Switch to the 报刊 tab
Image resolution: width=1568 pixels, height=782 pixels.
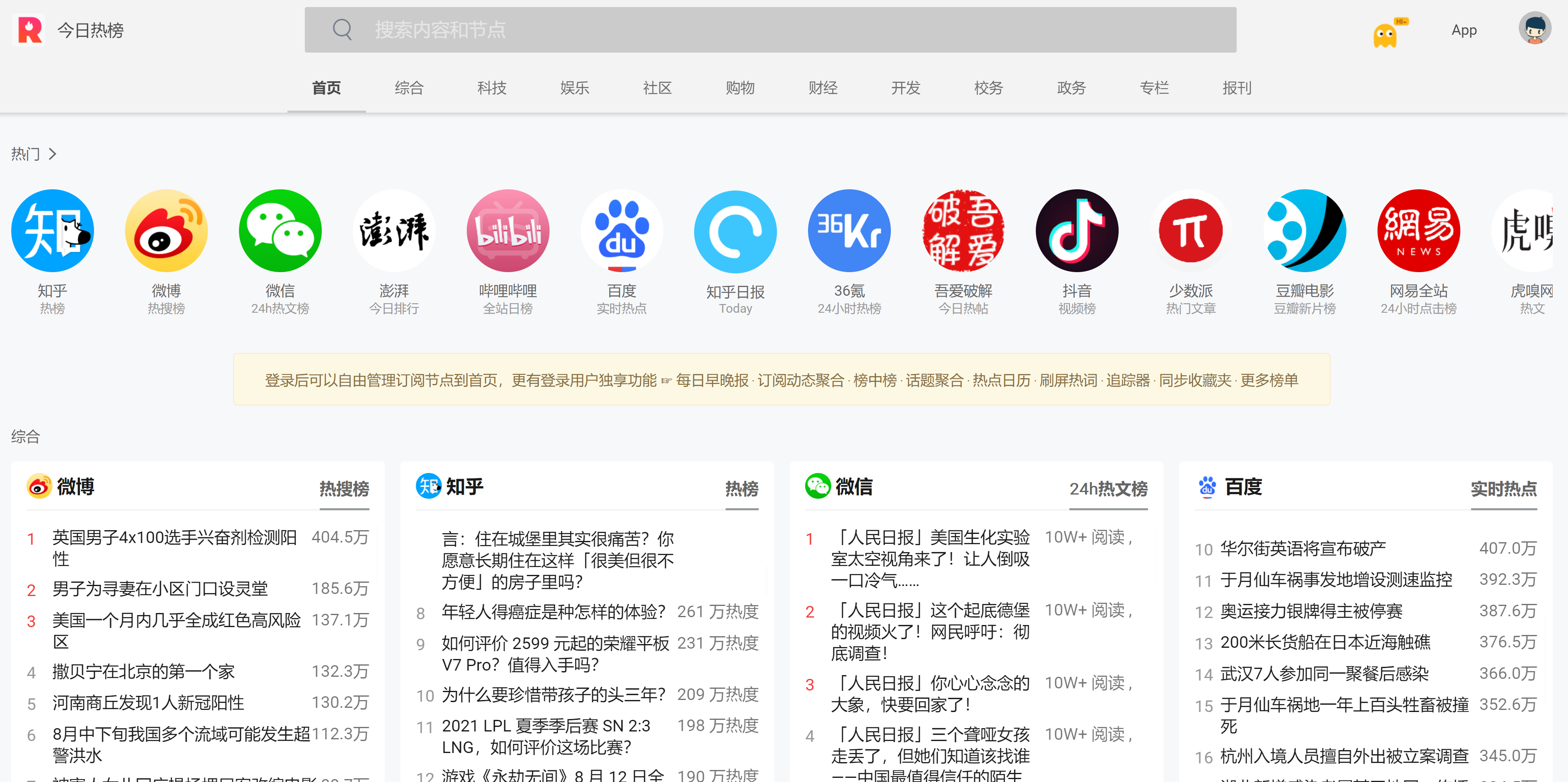coord(1237,88)
